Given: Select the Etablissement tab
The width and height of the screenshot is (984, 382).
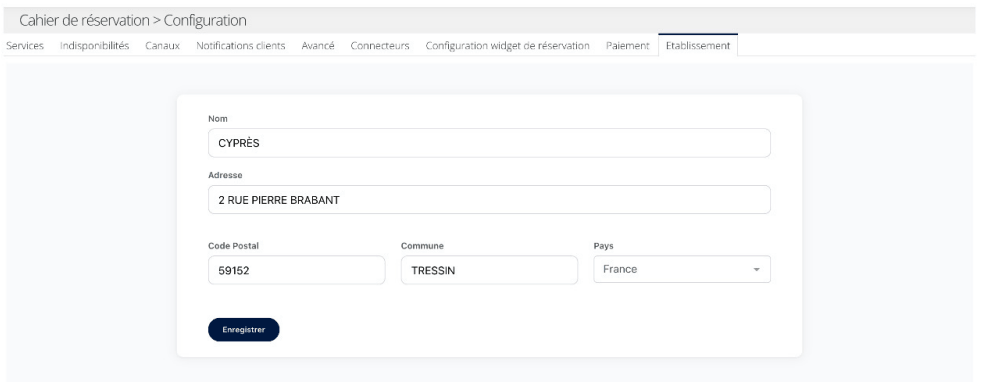Looking at the screenshot, I should (x=698, y=45).
